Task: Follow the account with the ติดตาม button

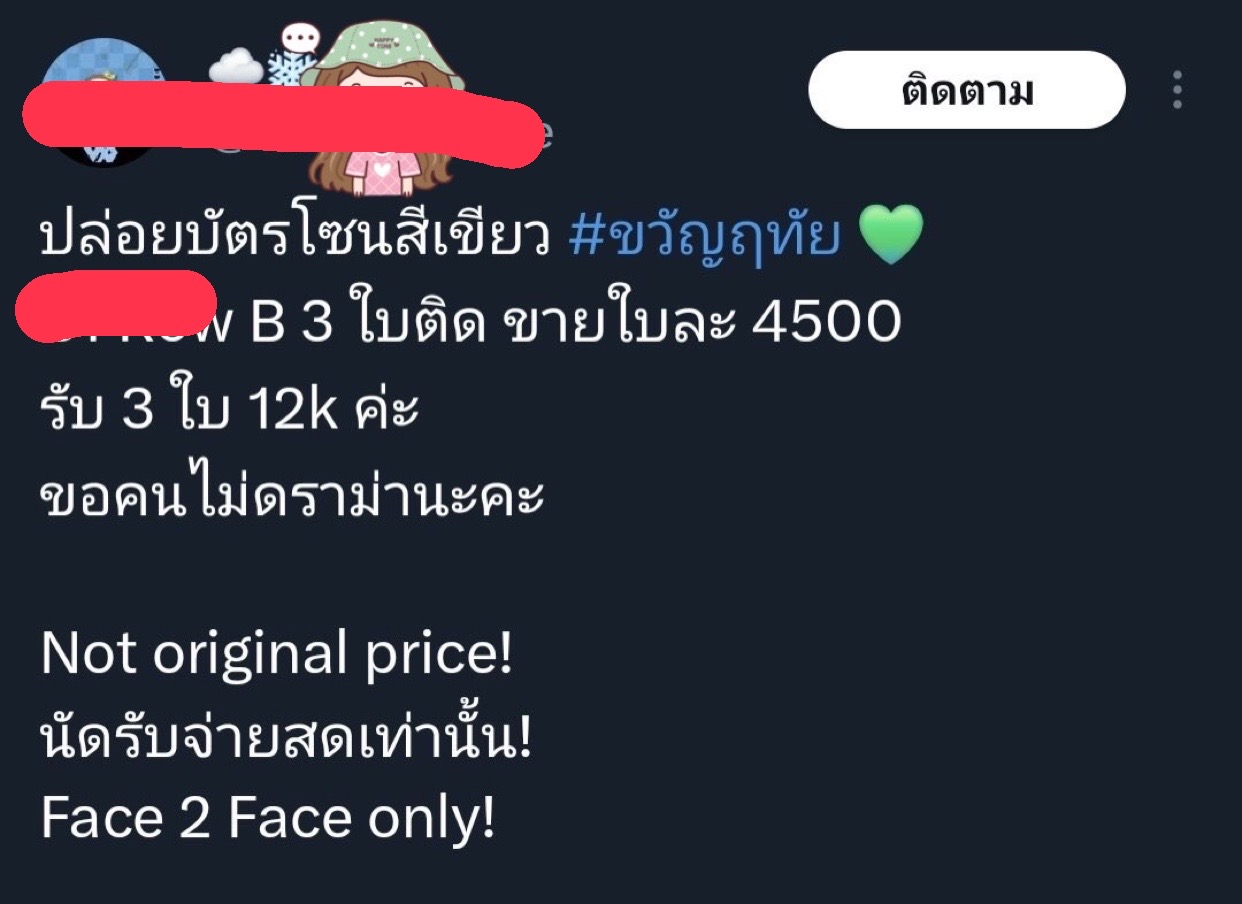Action: 967,90
